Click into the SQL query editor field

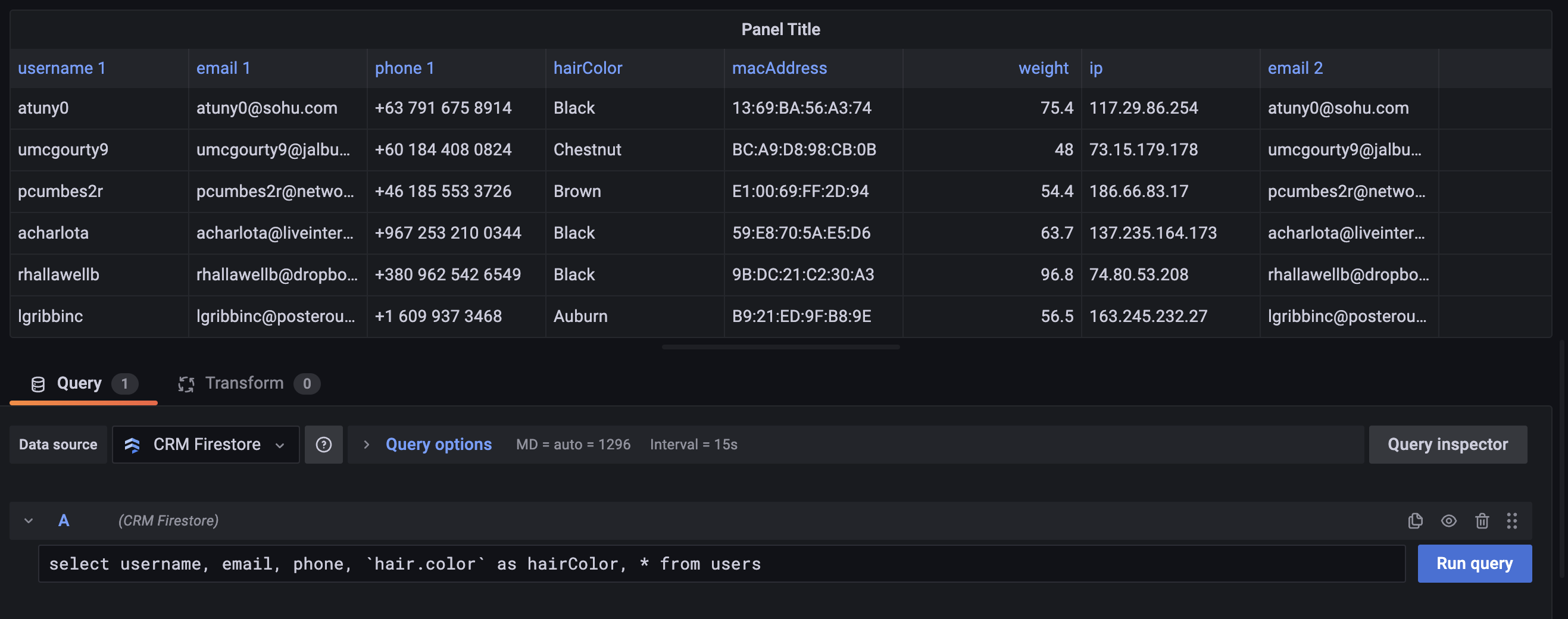click(721, 564)
